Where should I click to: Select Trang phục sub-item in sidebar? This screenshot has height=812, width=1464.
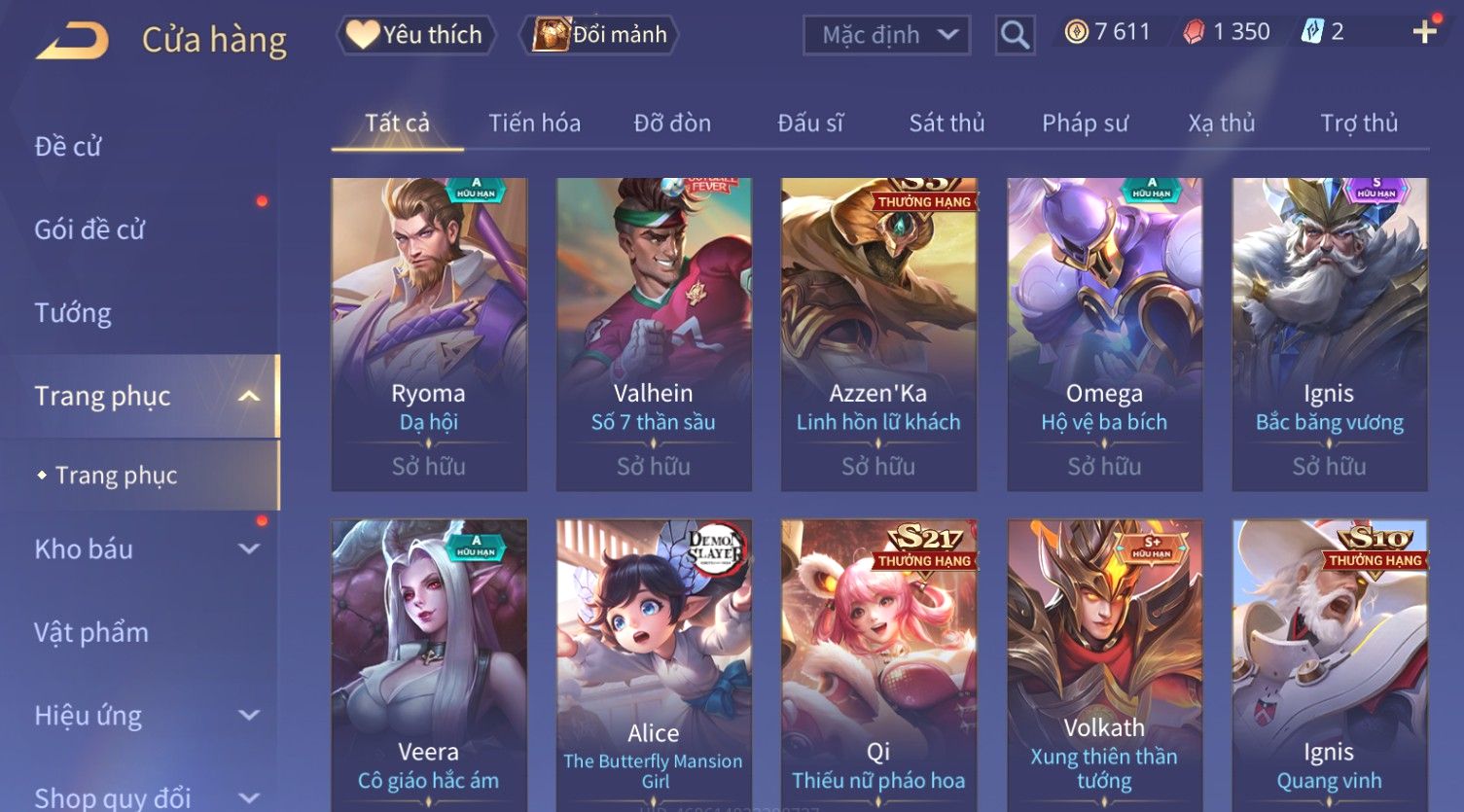pyautogui.click(x=116, y=476)
